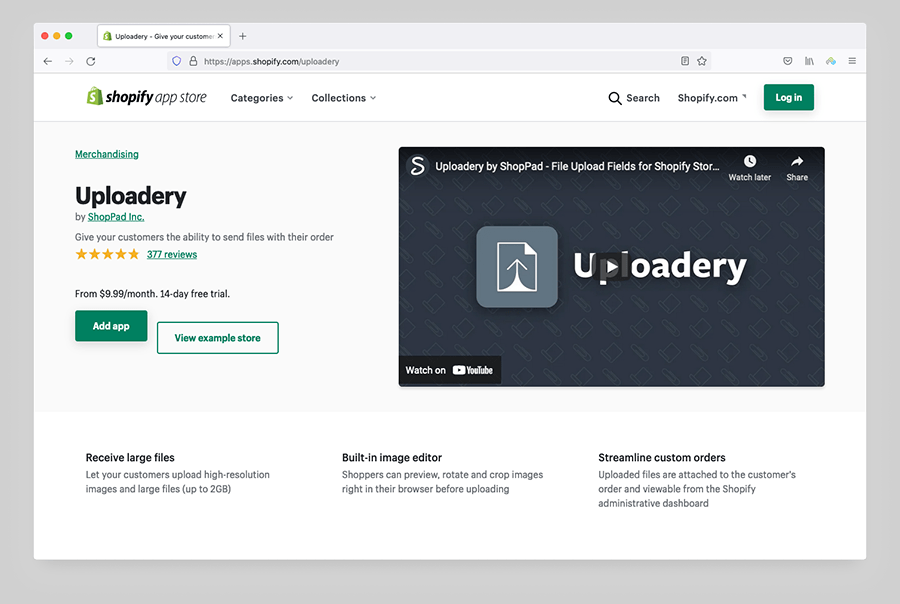The width and height of the screenshot is (900, 604).
Task: Click the padlock site security icon
Action: point(193,61)
